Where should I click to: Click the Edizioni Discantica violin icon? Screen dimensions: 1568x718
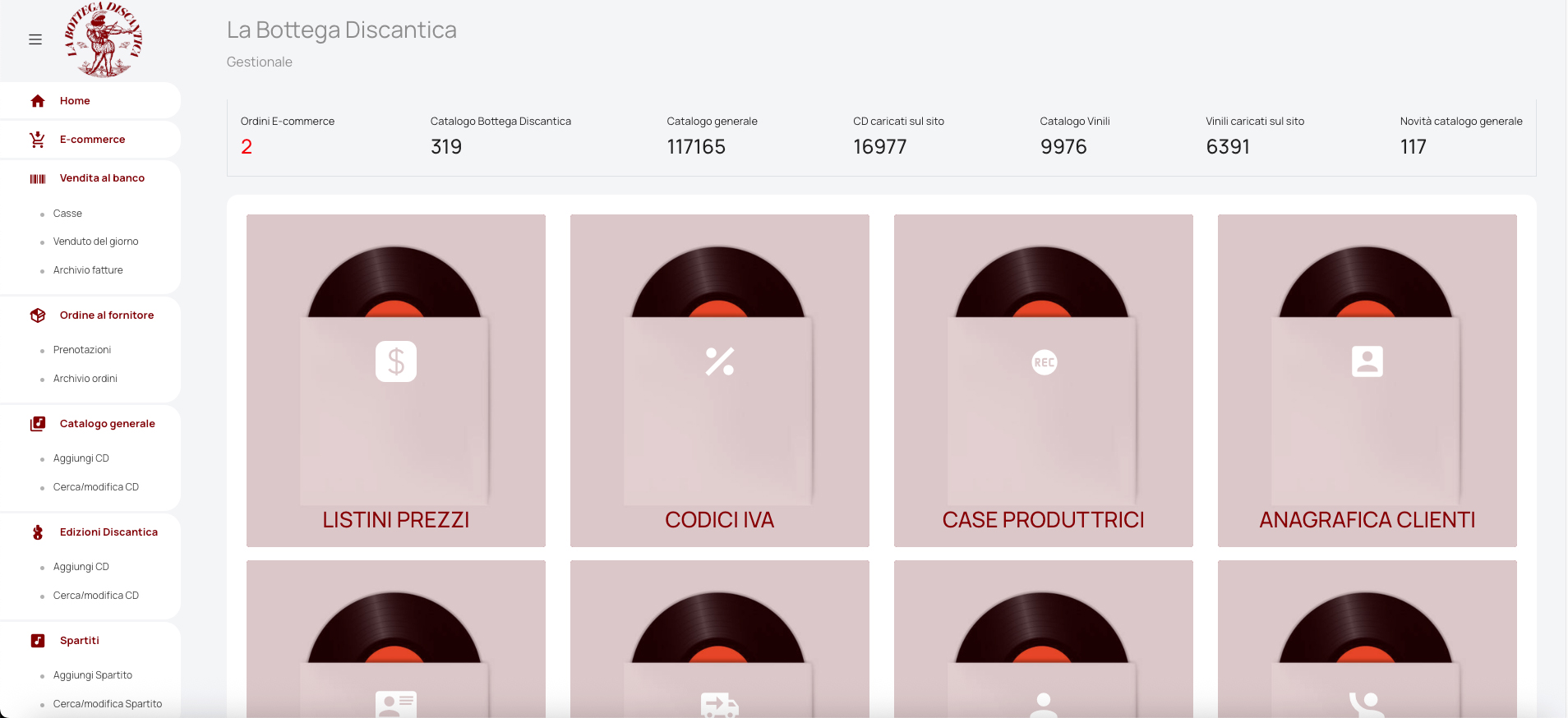pos(38,532)
